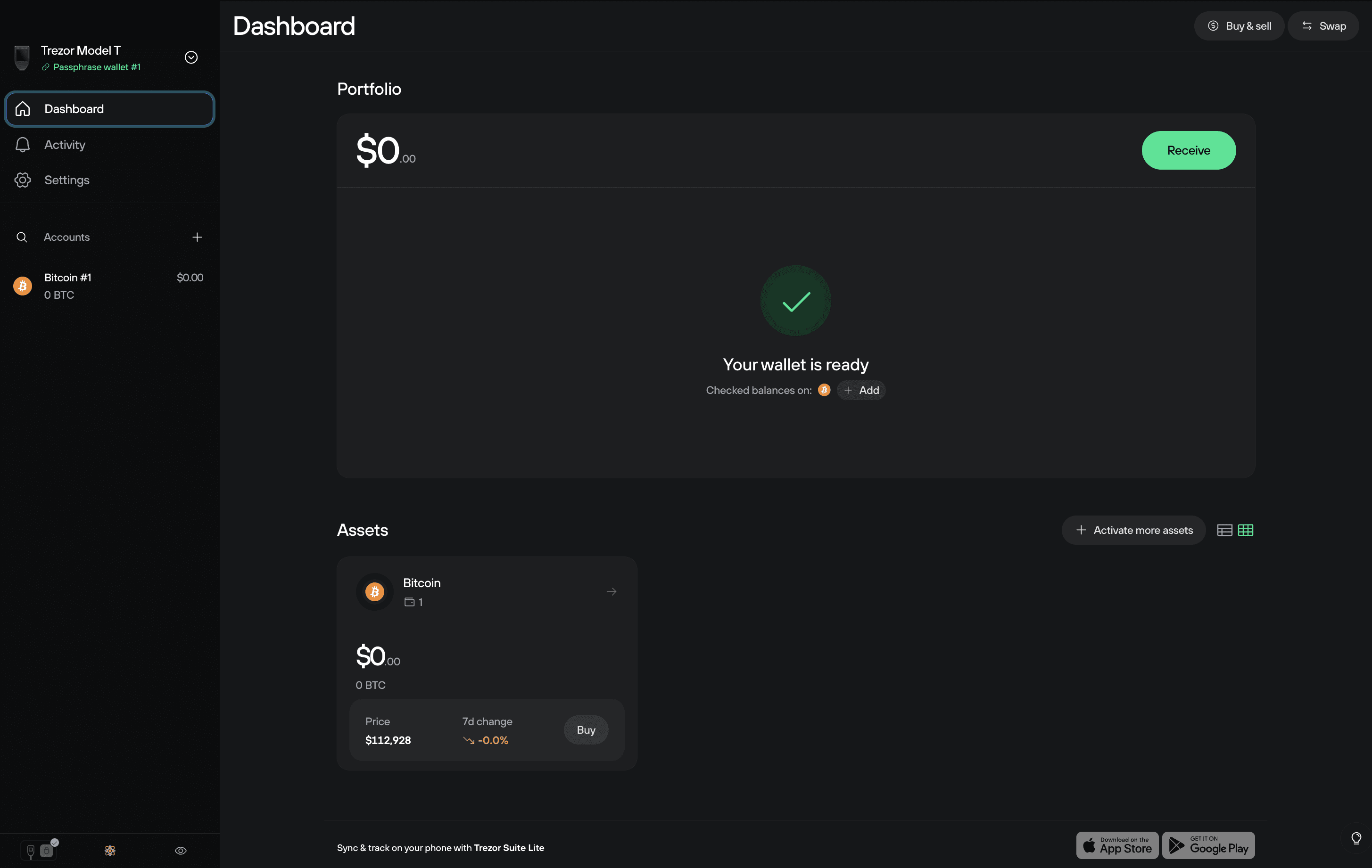Click the Bitcoin asset card title

coord(422,582)
